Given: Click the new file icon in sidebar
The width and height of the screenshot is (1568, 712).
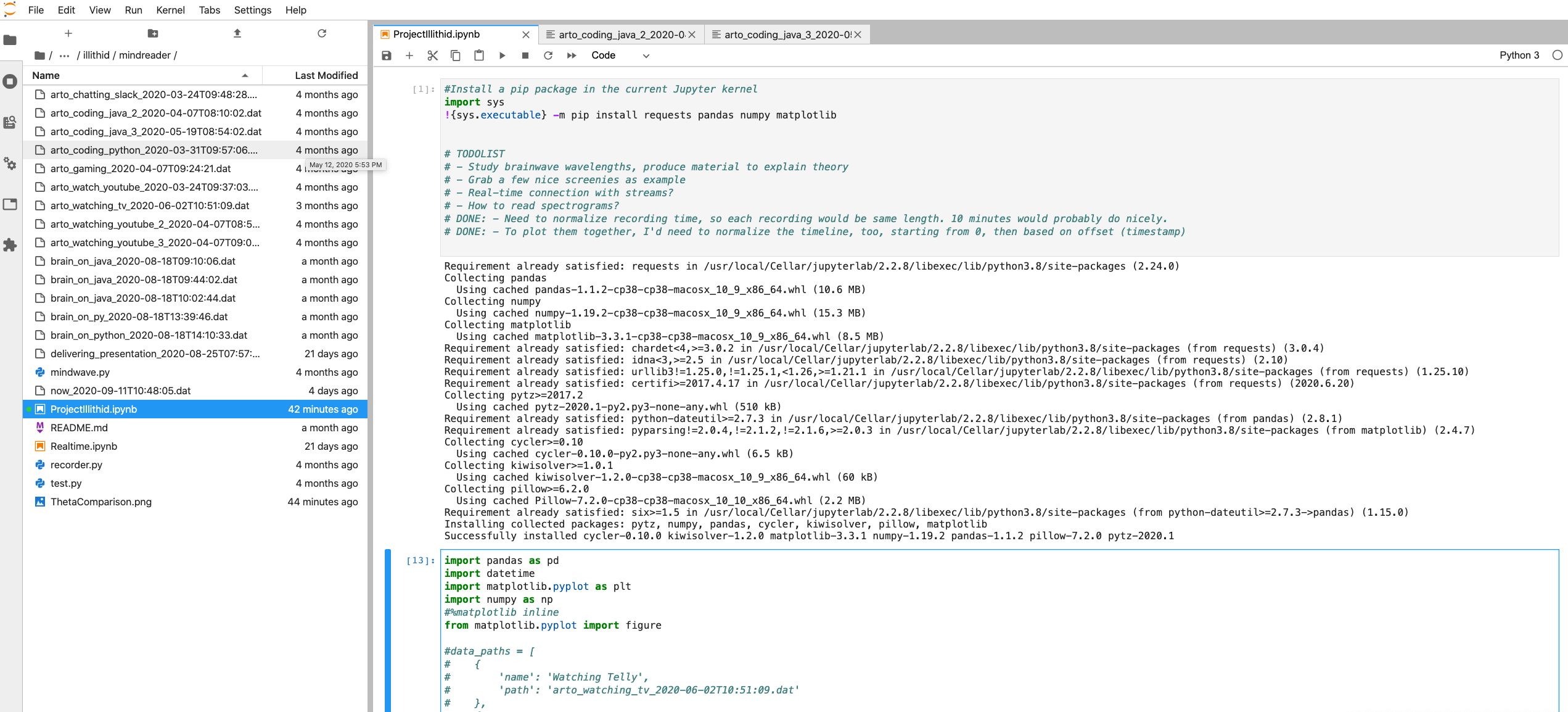Looking at the screenshot, I should [67, 33].
